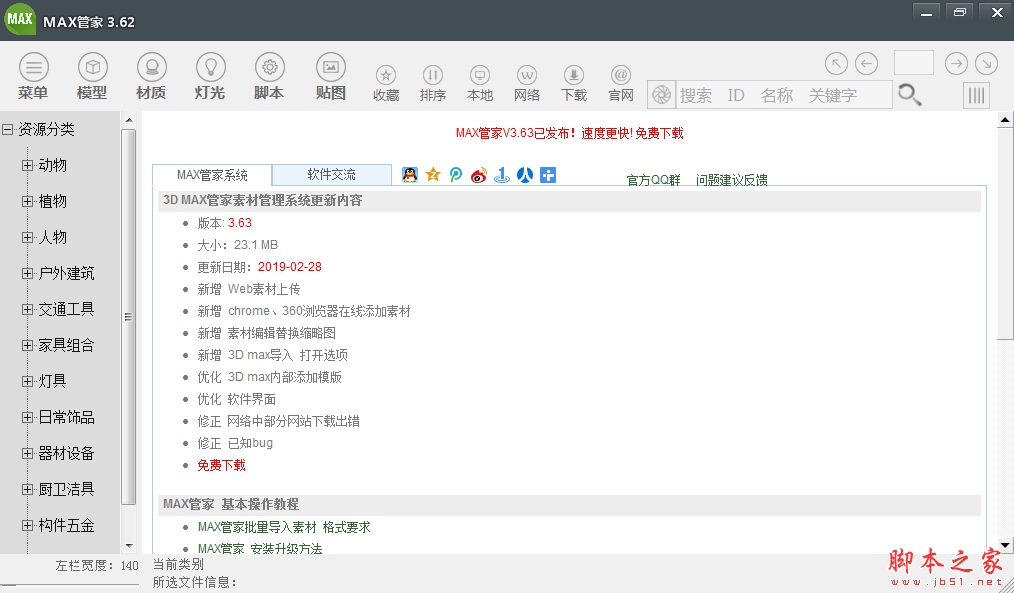1014x593 pixels.
Task: Open the 官方QQ群 link
Action: tap(653, 180)
